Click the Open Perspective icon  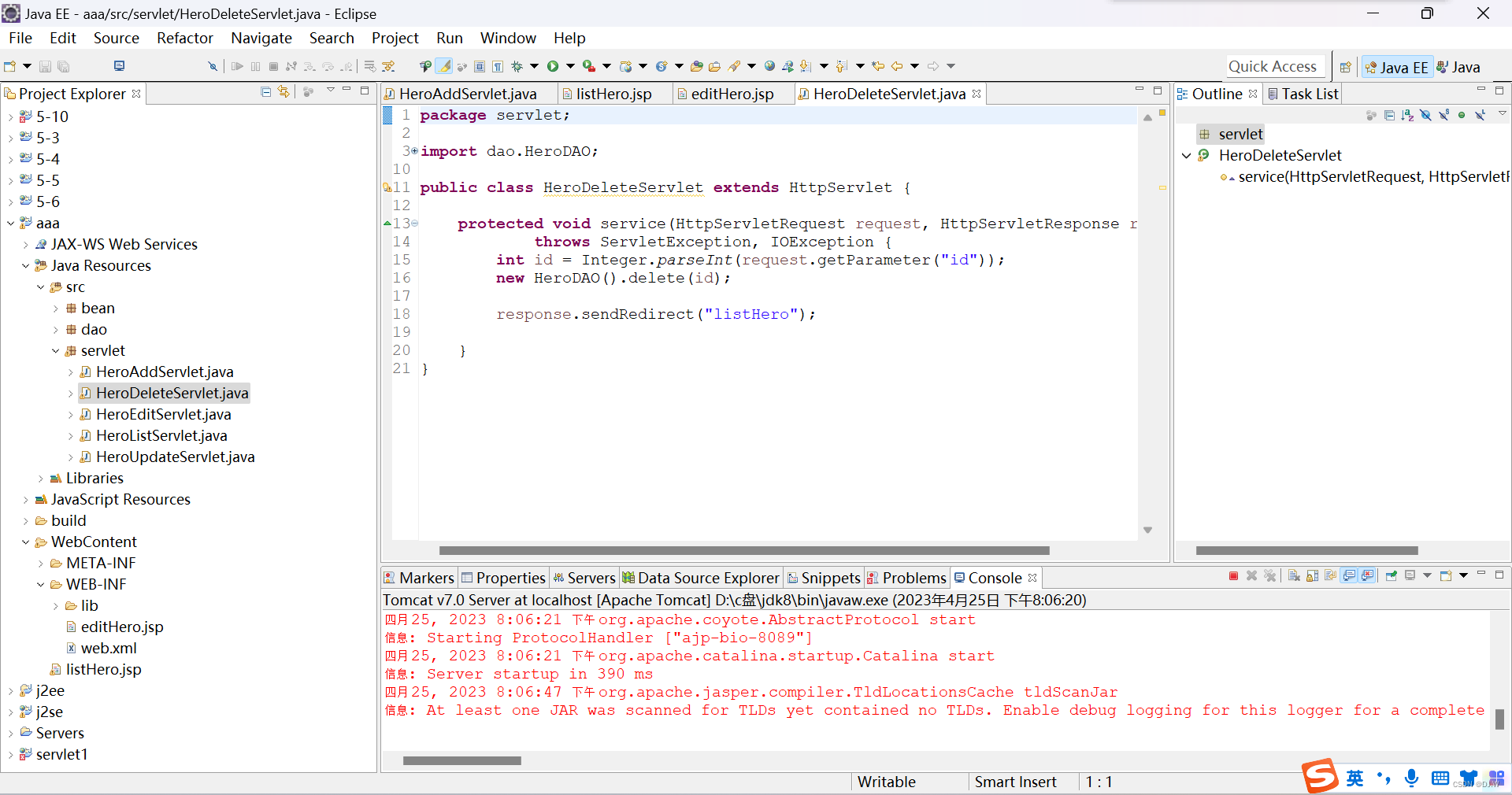tap(1345, 67)
